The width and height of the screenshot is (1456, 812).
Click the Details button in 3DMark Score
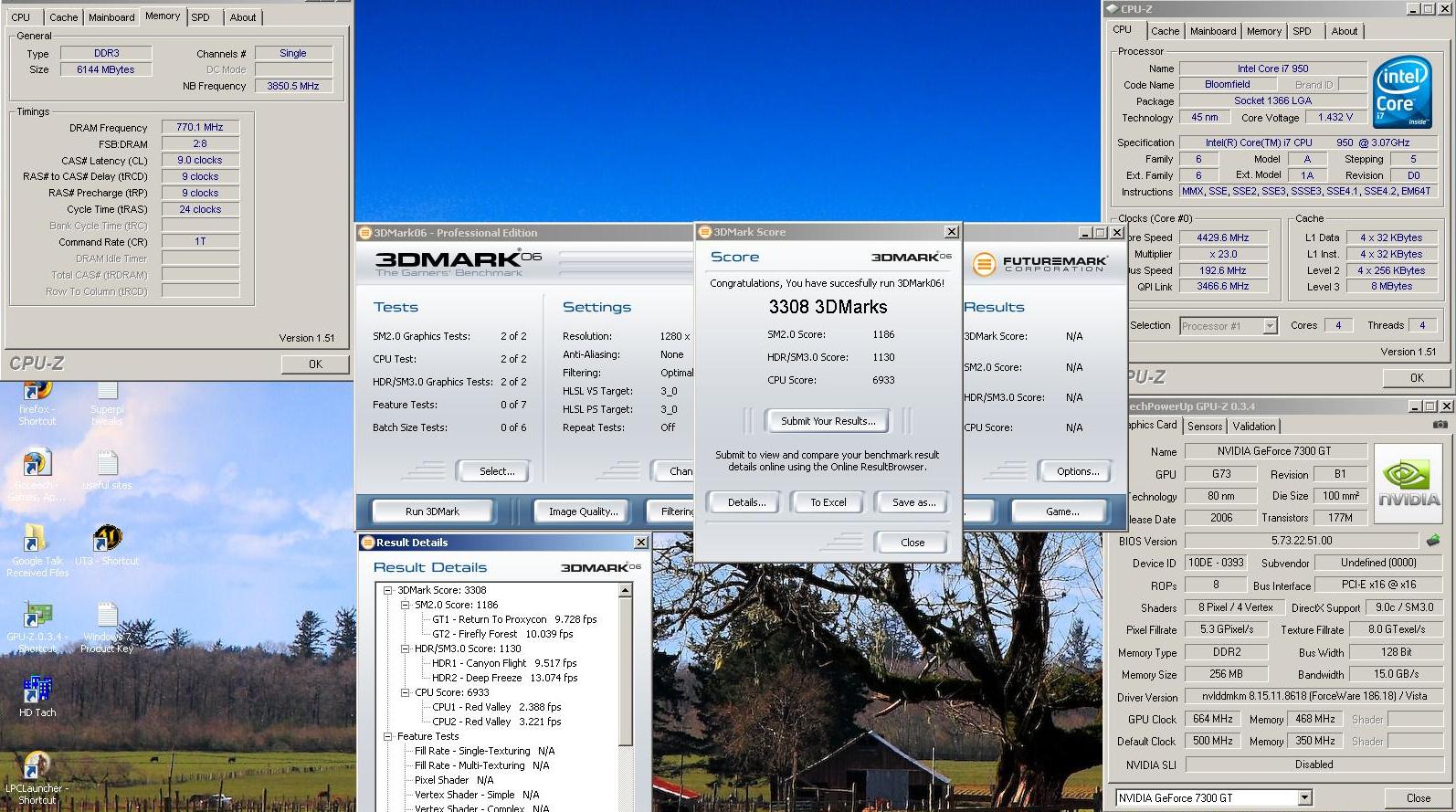pyautogui.click(x=746, y=502)
